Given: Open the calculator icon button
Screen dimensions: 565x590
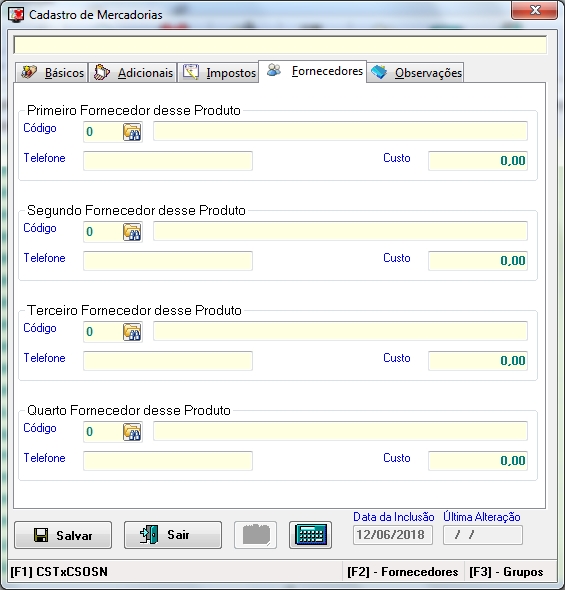Looking at the screenshot, I should tap(310, 535).
